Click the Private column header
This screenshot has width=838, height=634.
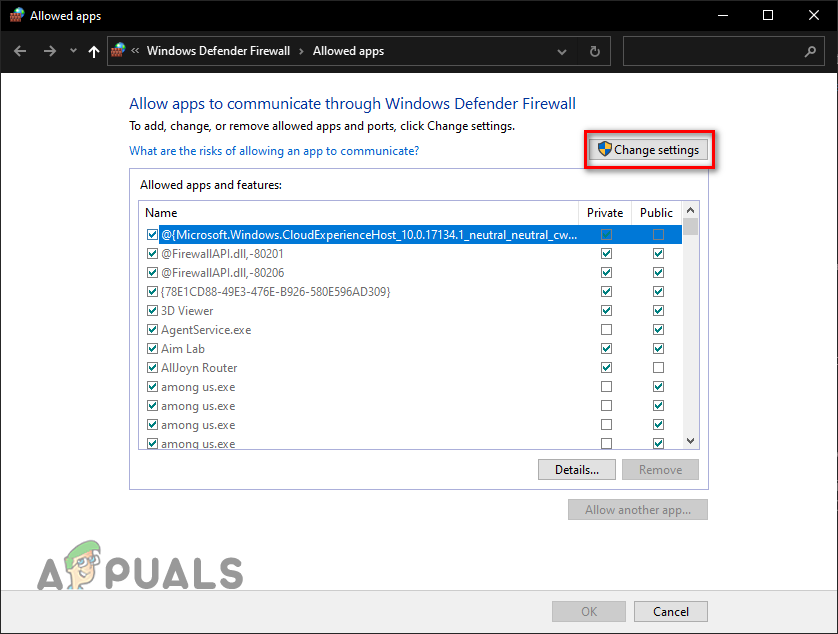(605, 213)
